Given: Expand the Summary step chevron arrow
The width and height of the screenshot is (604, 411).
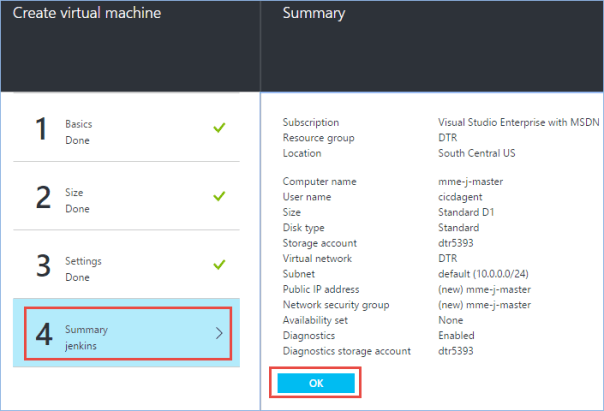Looking at the screenshot, I should (x=219, y=333).
